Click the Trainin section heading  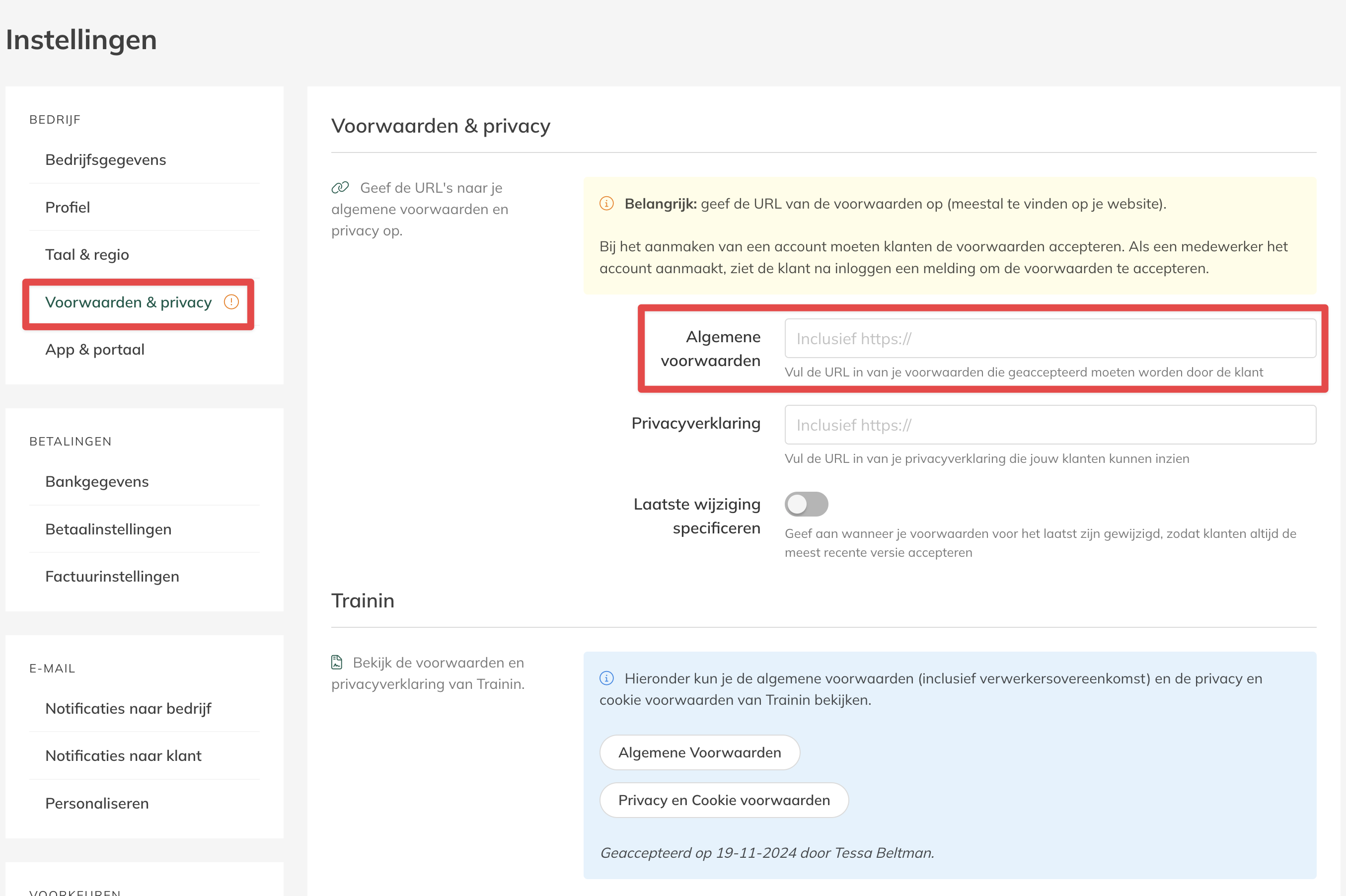click(363, 600)
